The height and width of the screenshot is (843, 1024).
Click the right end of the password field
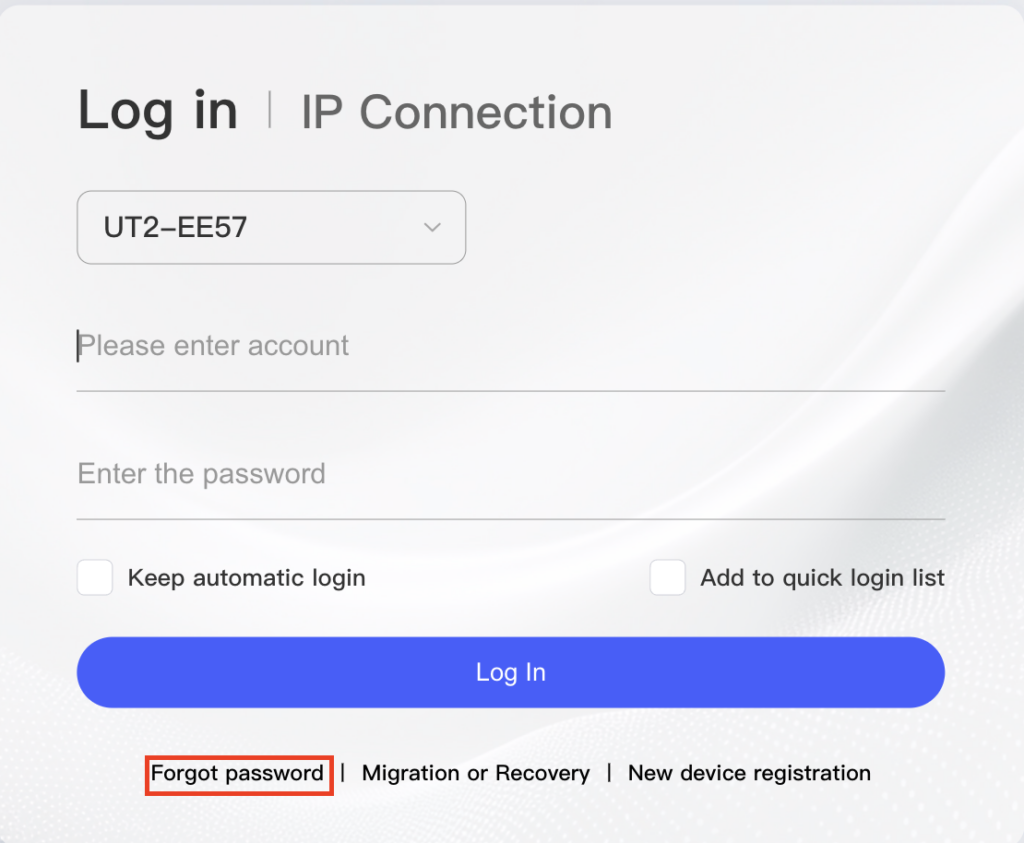pos(930,474)
